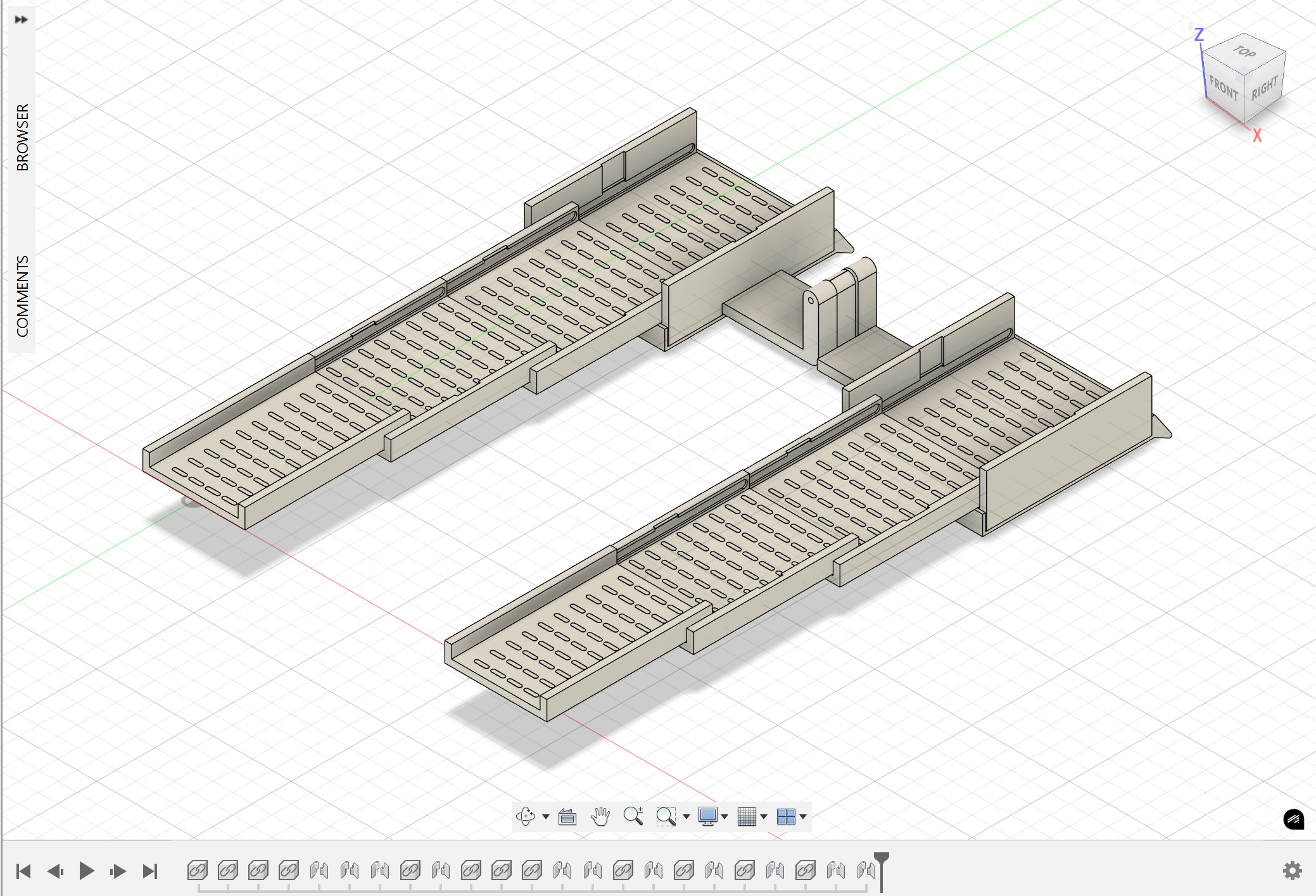Open the Orbit type dropdown arrow
The image size is (1316, 896).
pyautogui.click(x=546, y=817)
